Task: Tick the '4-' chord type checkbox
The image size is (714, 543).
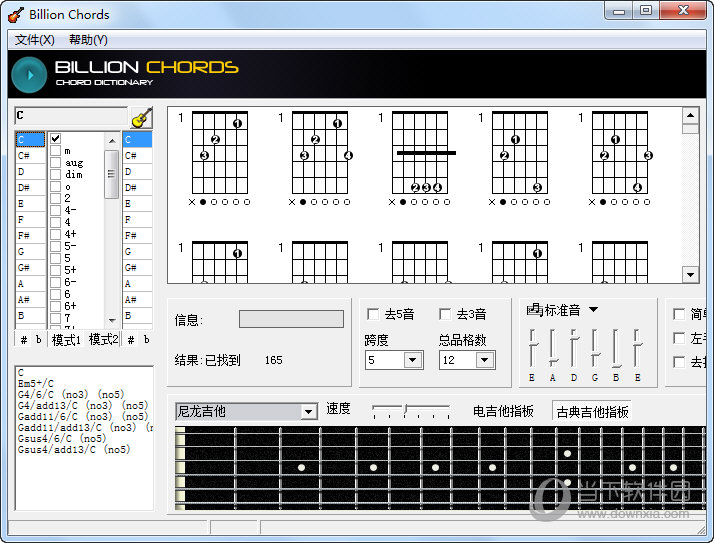Action: (56, 210)
